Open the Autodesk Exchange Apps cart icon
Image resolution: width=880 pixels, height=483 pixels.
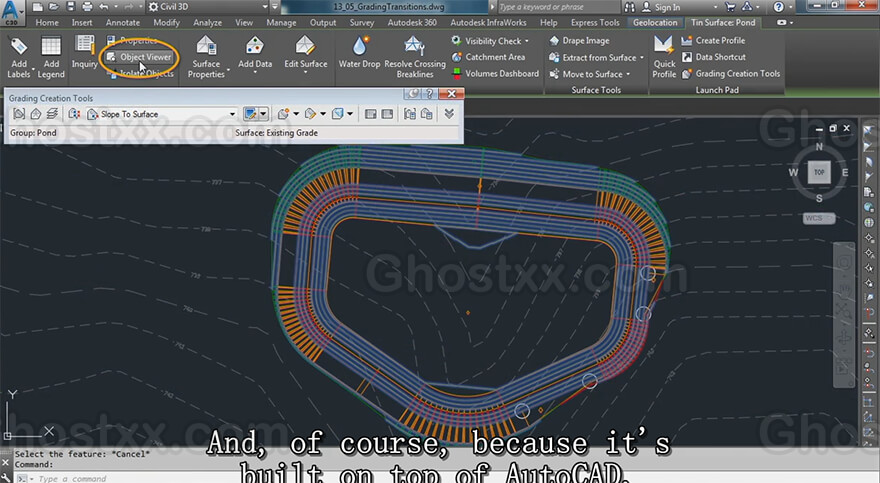point(730,7)
